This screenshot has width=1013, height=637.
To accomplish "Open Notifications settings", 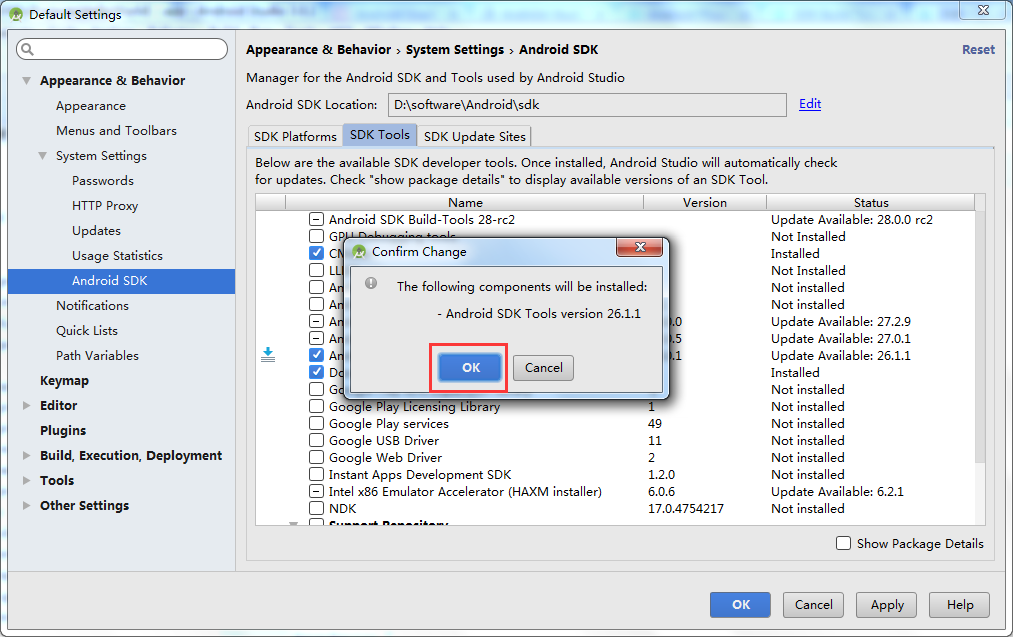I will pyautogui.click(x=92, y=306).
